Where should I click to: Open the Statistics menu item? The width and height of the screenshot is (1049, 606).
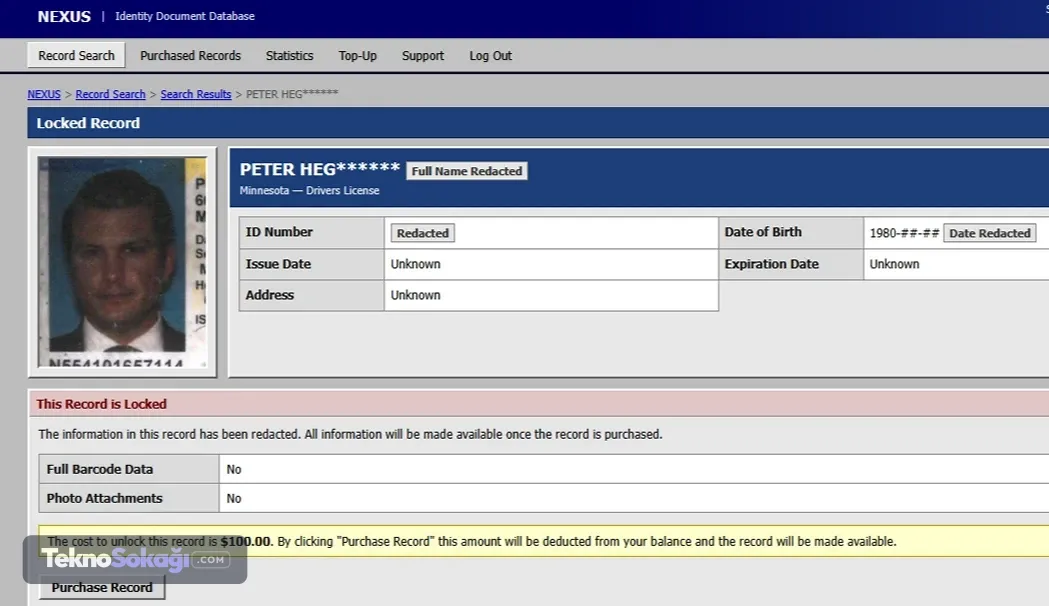tap(289, 56)
